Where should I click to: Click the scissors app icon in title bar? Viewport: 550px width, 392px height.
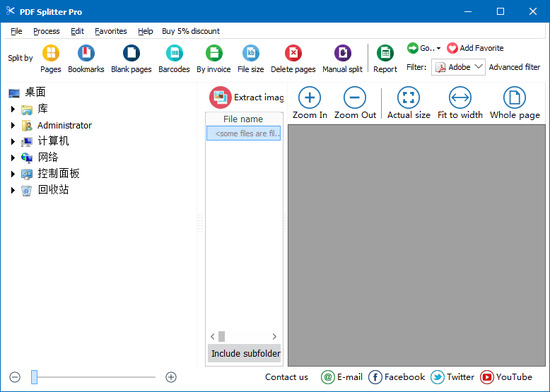click(x=10, y=11)
